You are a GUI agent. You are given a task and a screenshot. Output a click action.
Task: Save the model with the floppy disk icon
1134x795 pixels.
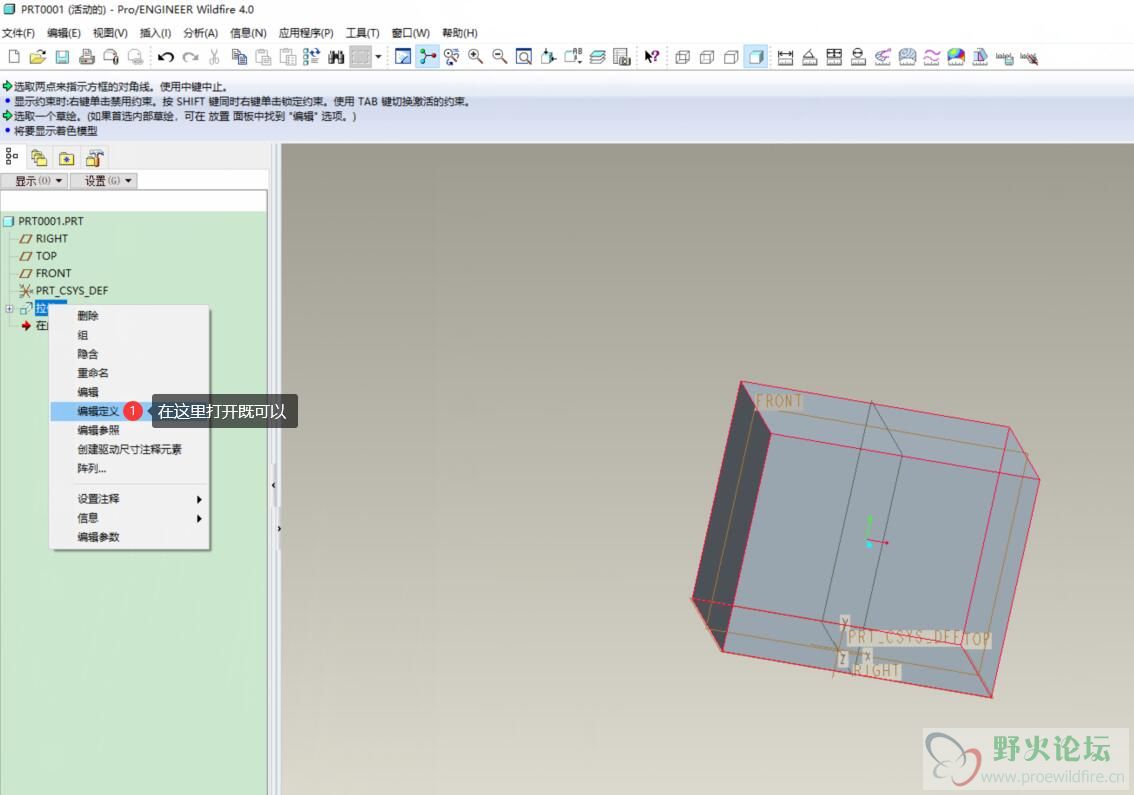tap(62, 56)
